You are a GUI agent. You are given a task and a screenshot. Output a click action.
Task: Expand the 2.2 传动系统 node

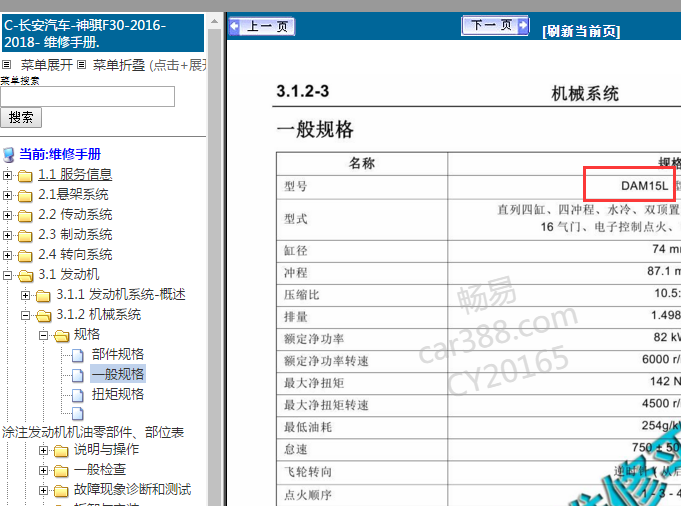coord(7,215)
